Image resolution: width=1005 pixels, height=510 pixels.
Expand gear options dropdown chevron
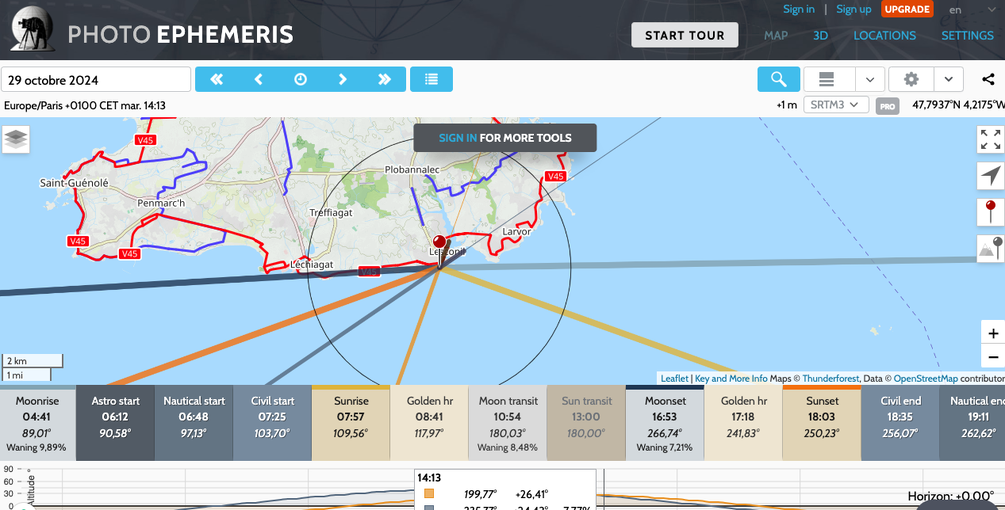click(949, 79)
